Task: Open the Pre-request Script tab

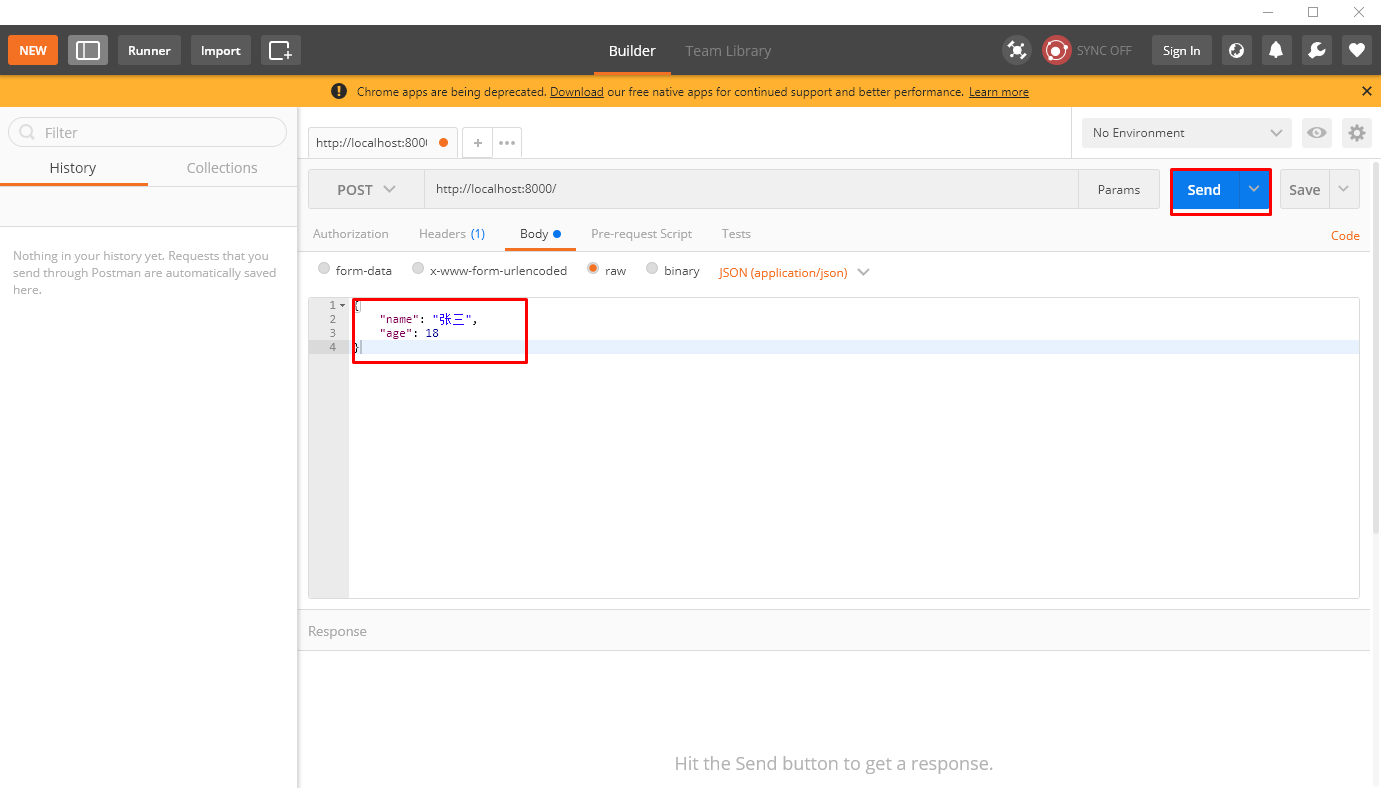Action: pos(641,234)
